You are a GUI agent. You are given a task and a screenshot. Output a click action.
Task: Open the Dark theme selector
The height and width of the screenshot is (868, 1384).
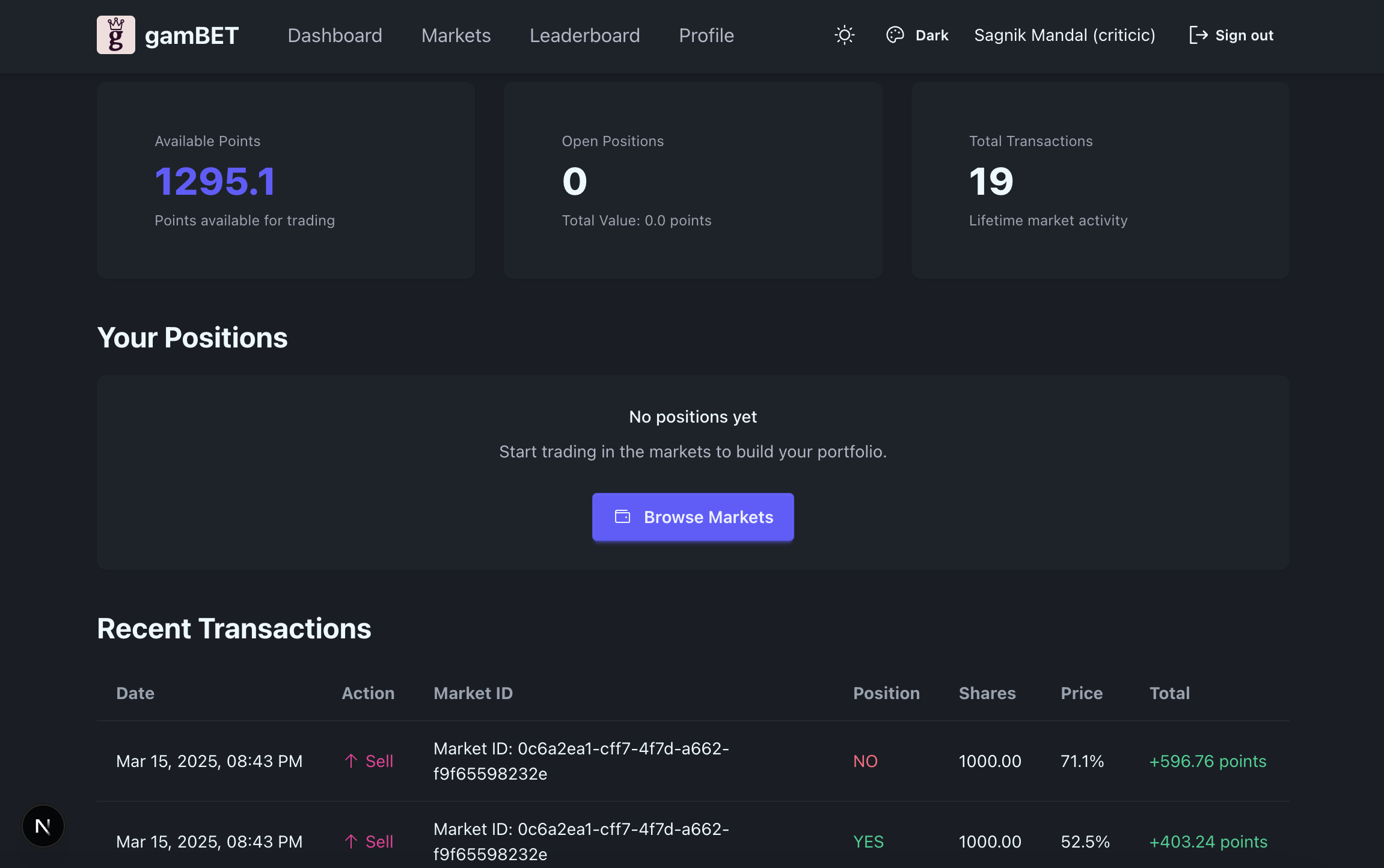tap(931, 35)
